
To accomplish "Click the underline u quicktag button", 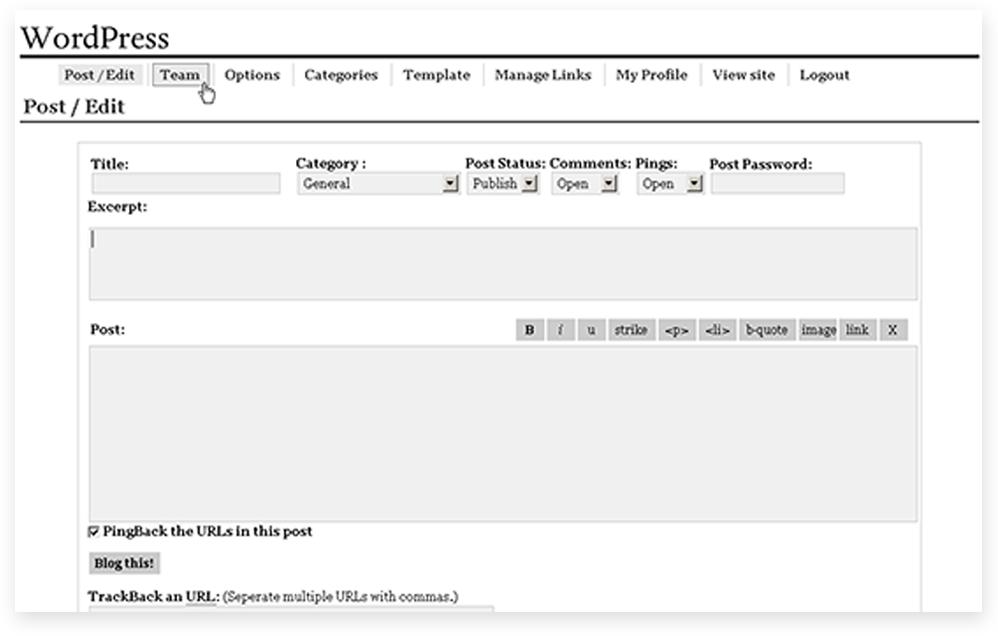I will pos(591,330).
